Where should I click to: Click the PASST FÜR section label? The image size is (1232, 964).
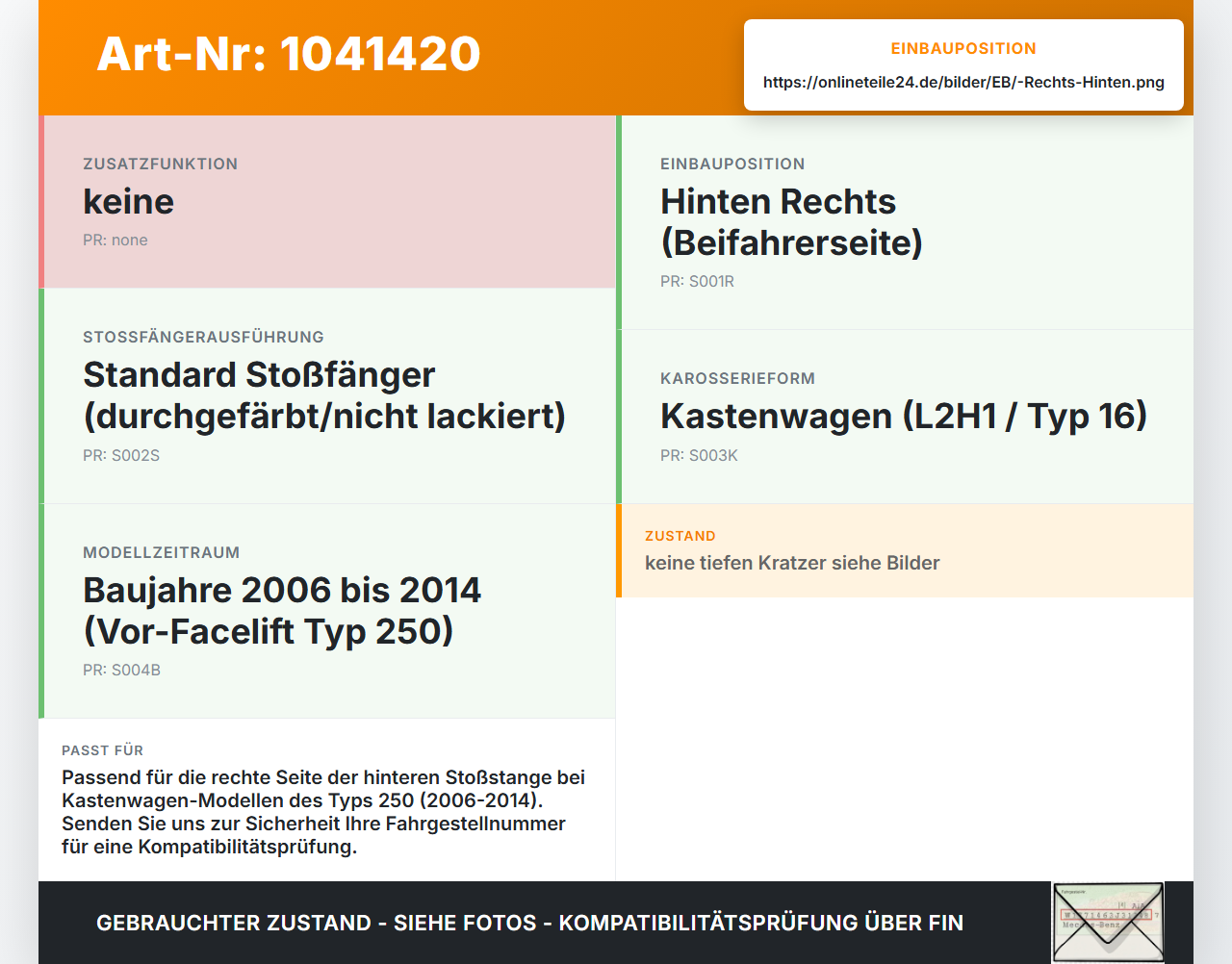[x=102, y=750]
